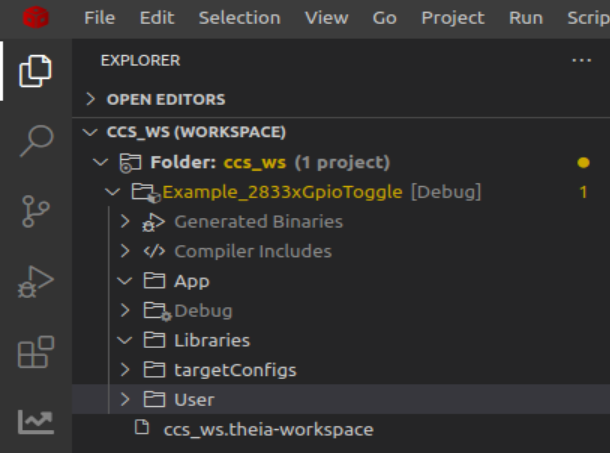Expand the User folder chevron

125,399
